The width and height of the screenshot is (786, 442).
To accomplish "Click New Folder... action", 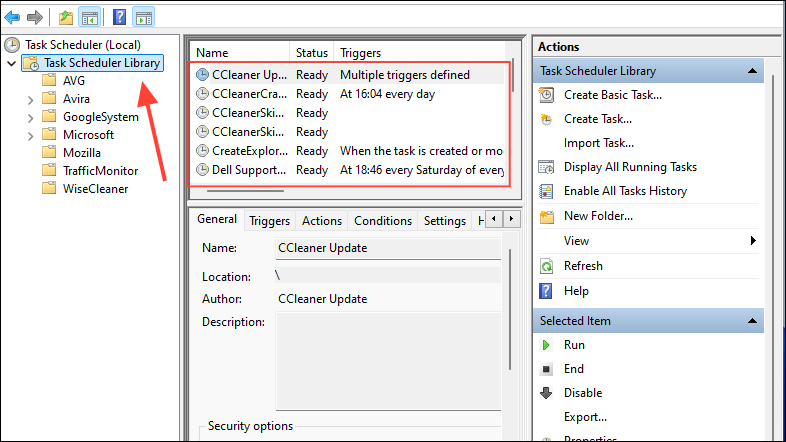I will pos(598,216).
